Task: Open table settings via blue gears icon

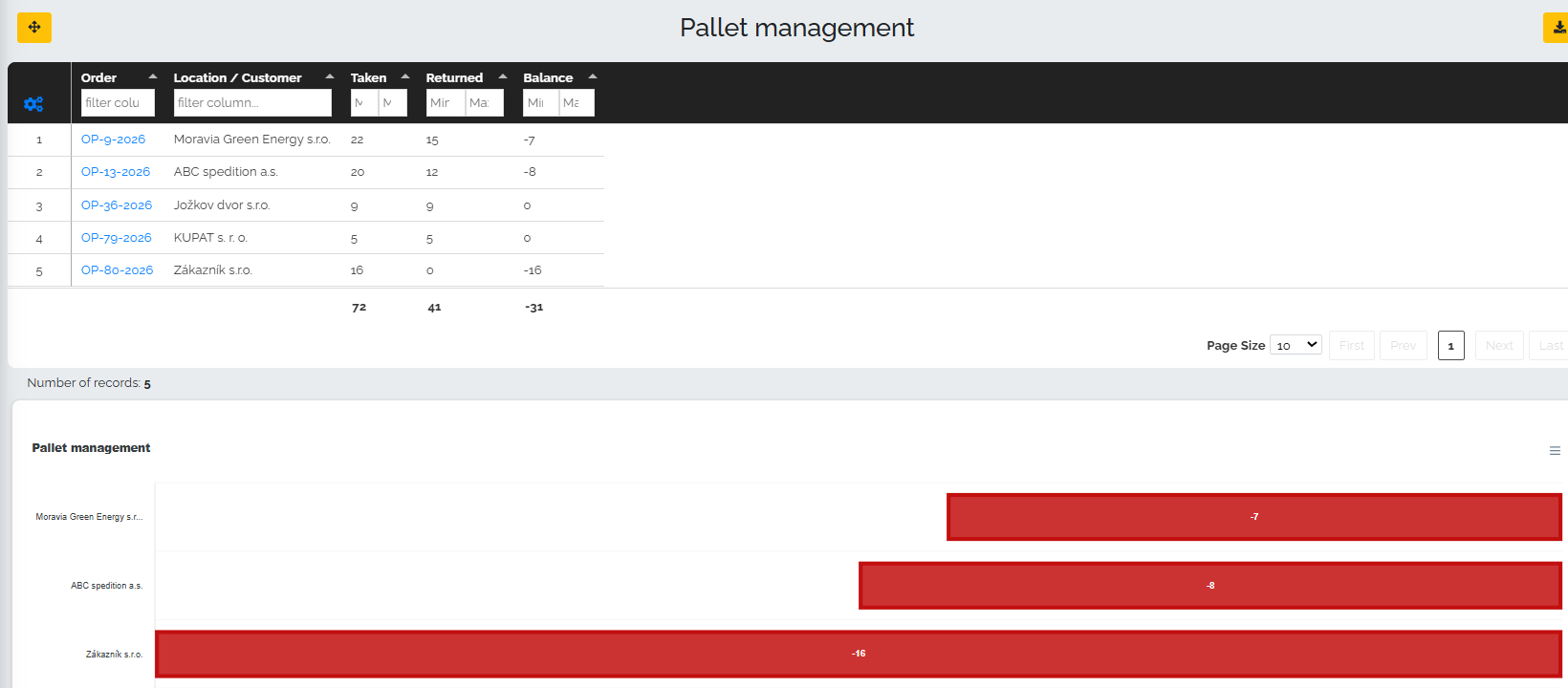Action: [33, 104]
